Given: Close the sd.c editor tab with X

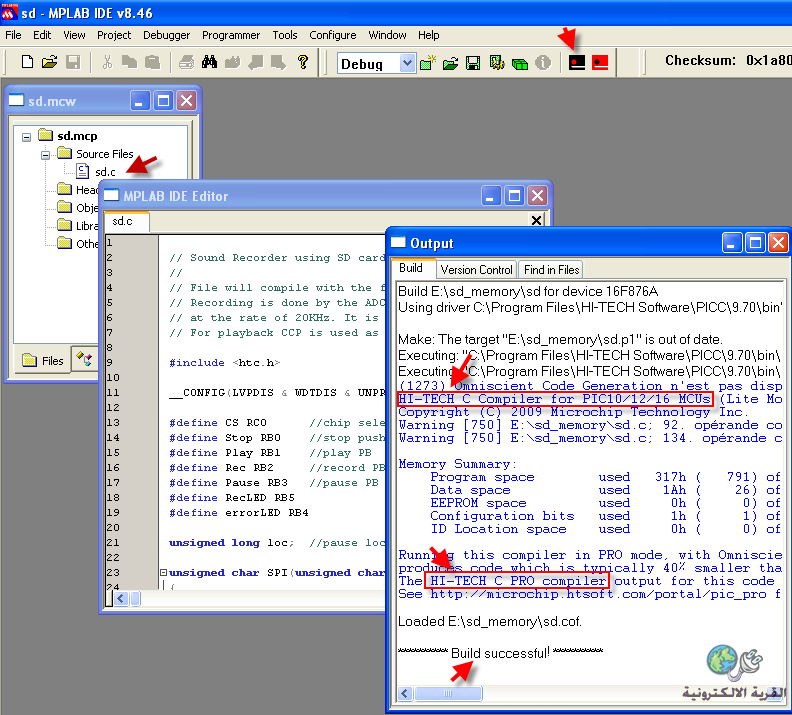Looking at the screenshot, I should tap(536, 220).
